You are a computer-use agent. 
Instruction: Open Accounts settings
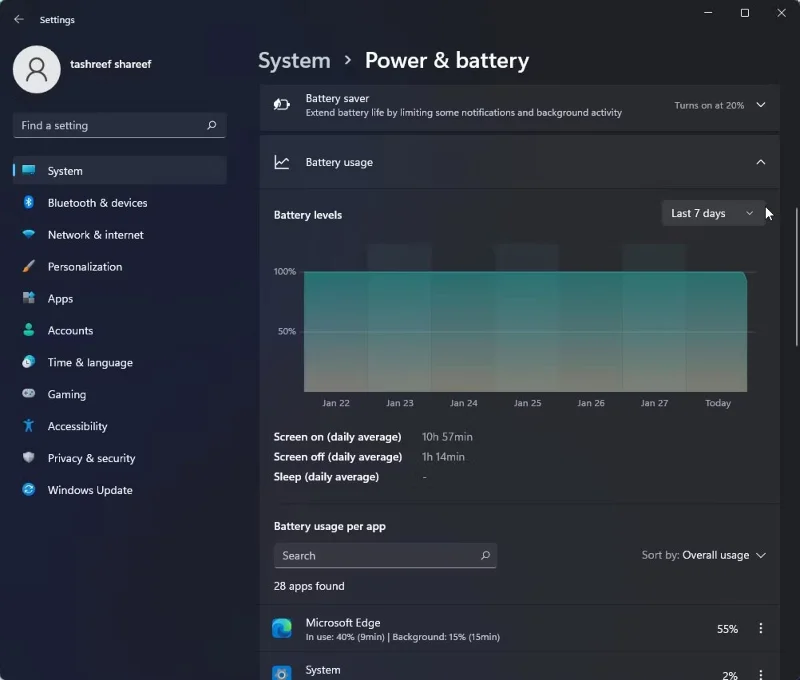point(71,330)
